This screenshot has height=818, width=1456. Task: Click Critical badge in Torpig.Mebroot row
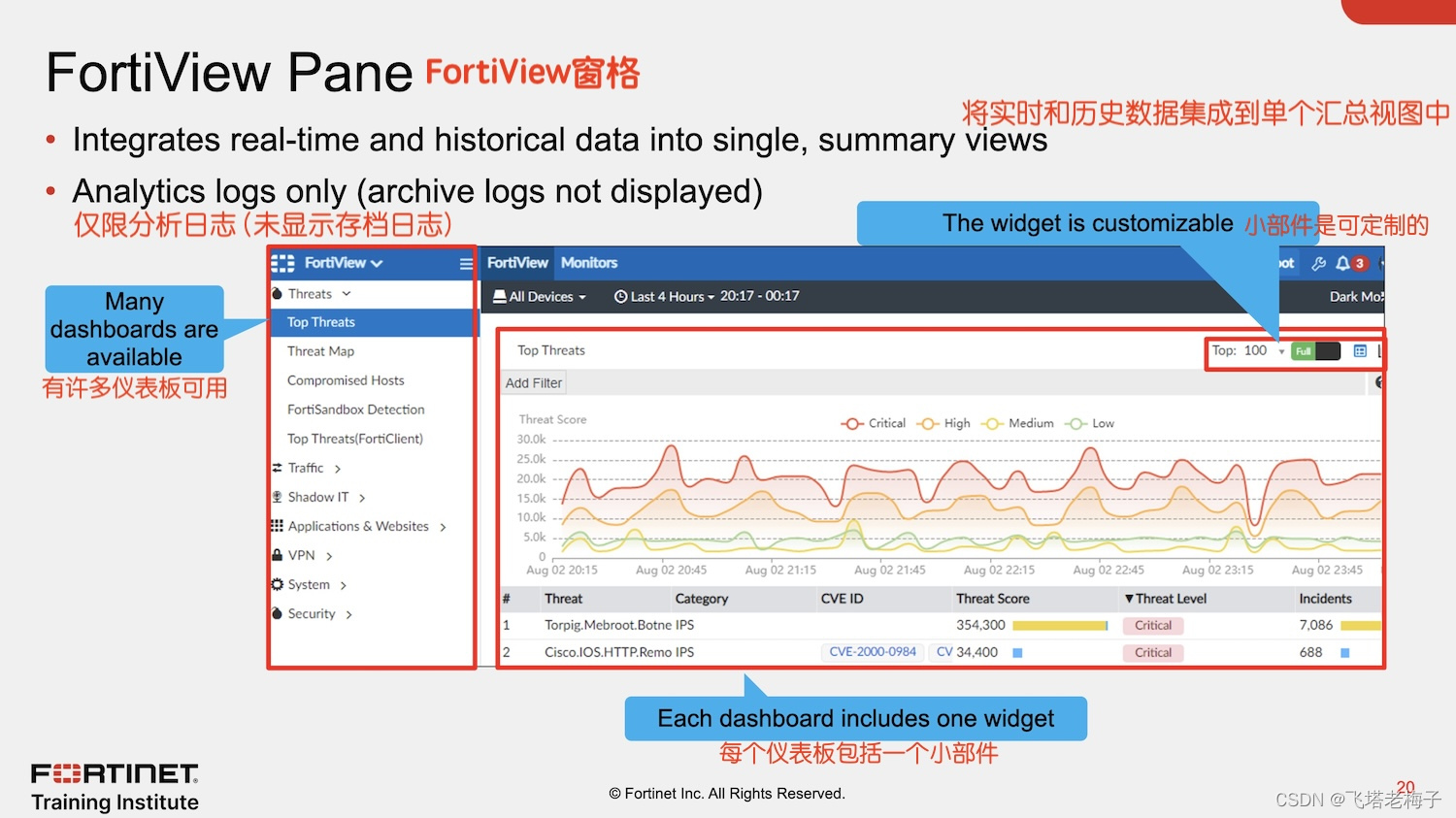pyautogui.click(x=1153, y=626)
